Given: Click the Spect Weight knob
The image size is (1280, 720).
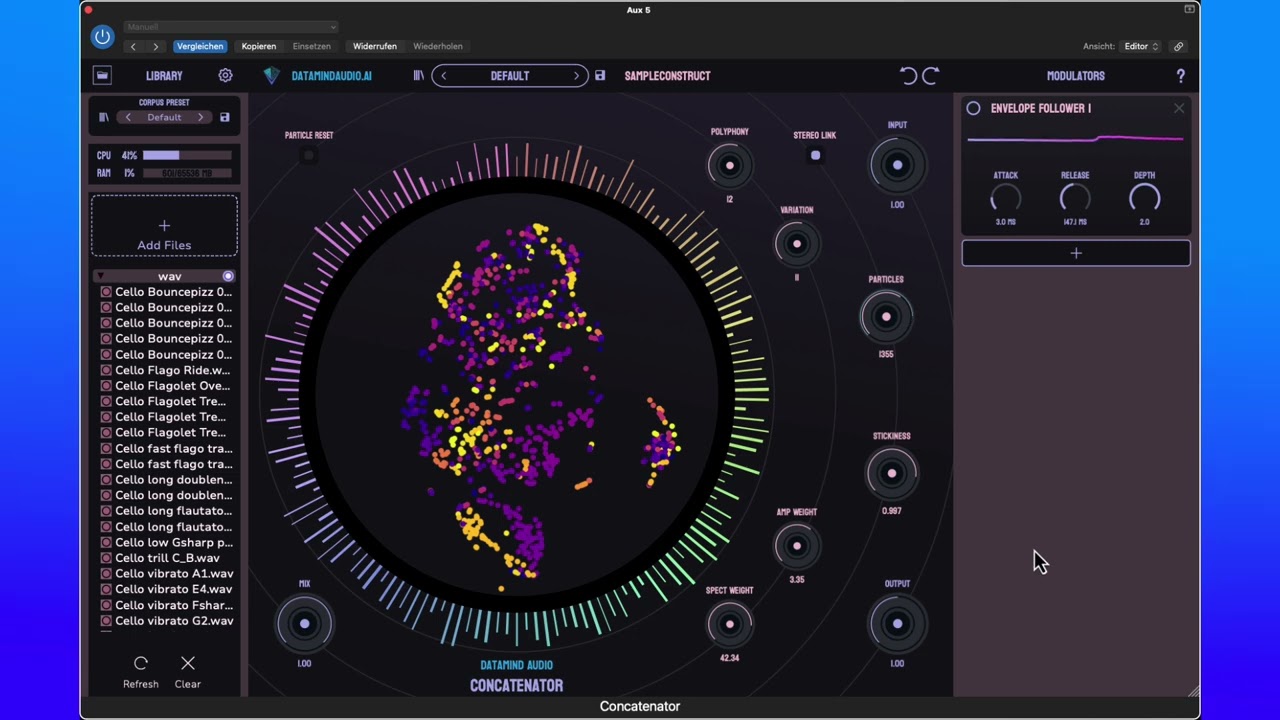Looking at the screenshot, I should tap(729, 624).
